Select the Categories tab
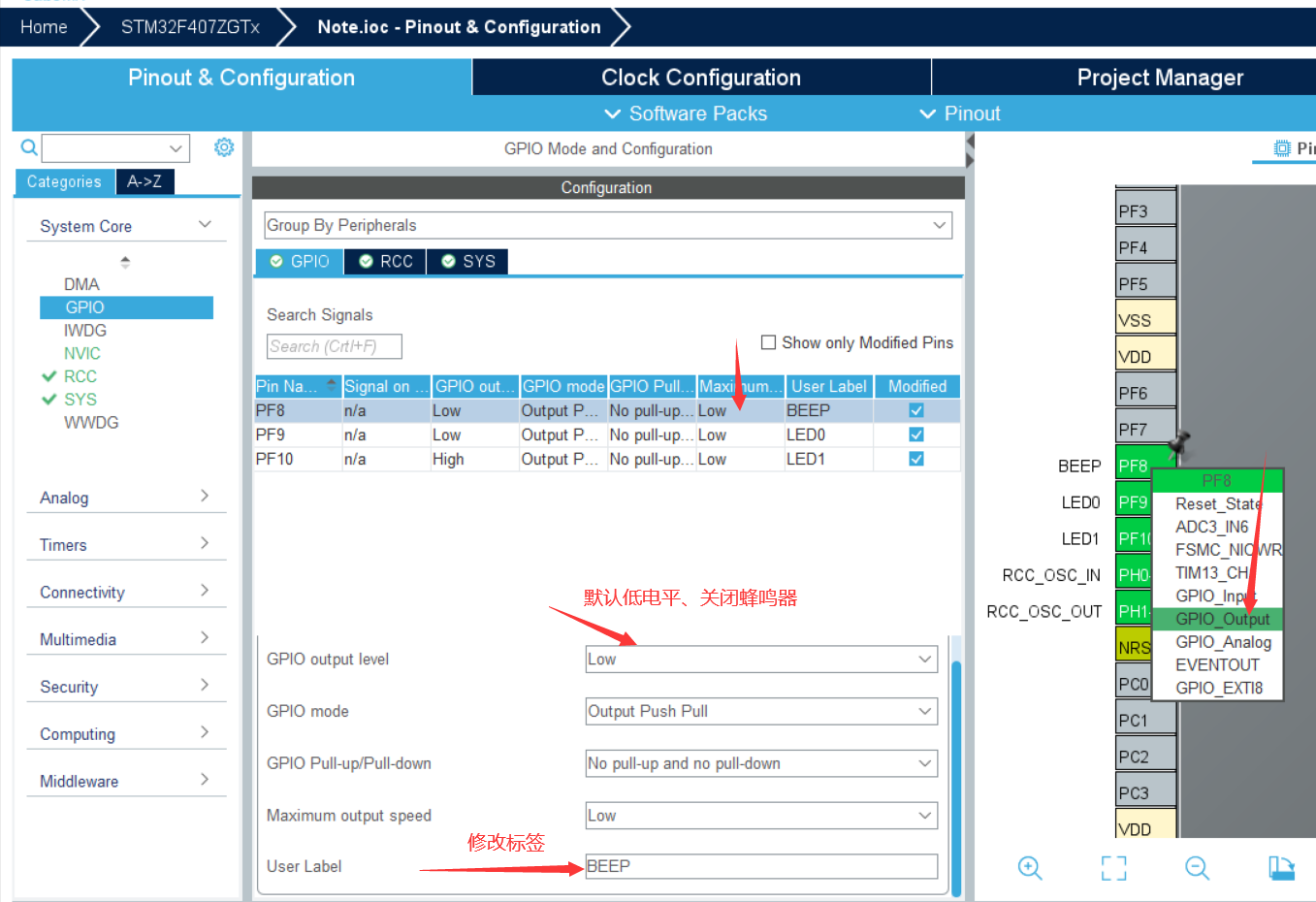 64,181
